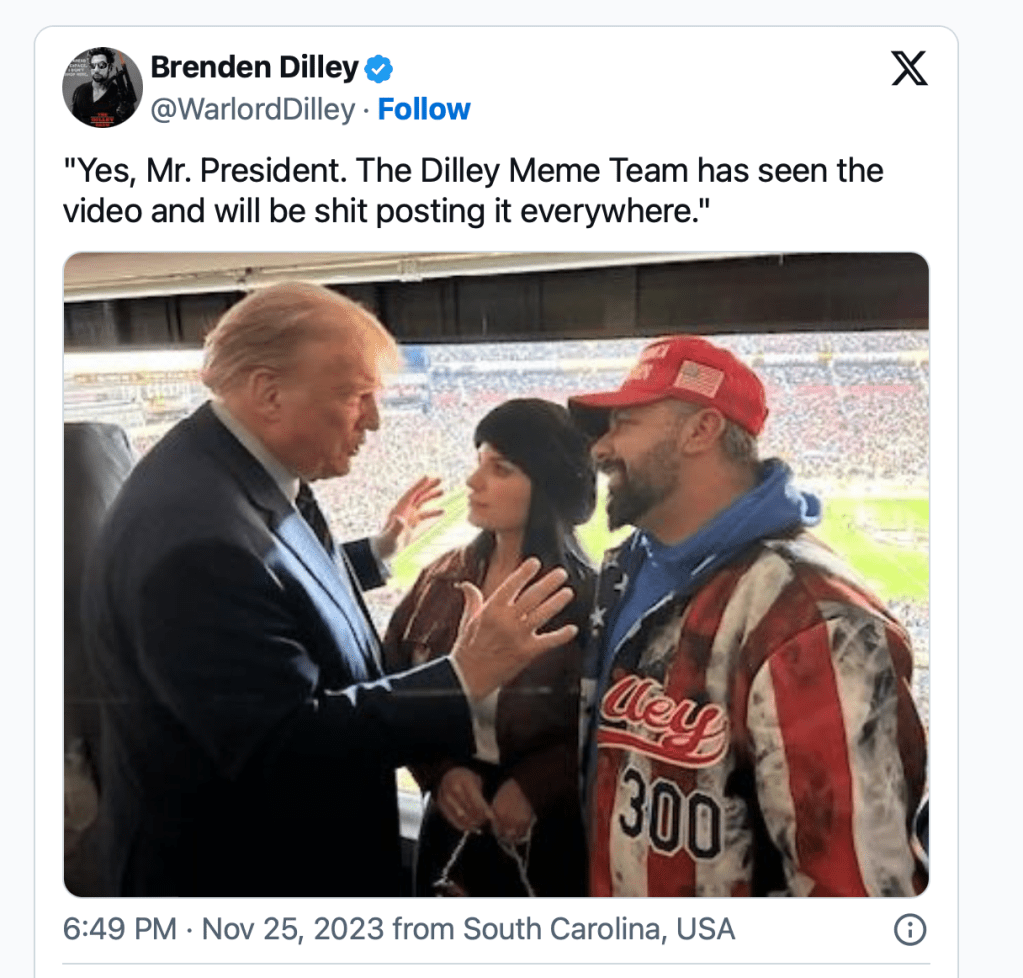
Task: Click the blue verified badge
Action: click(x=379, y=69)
